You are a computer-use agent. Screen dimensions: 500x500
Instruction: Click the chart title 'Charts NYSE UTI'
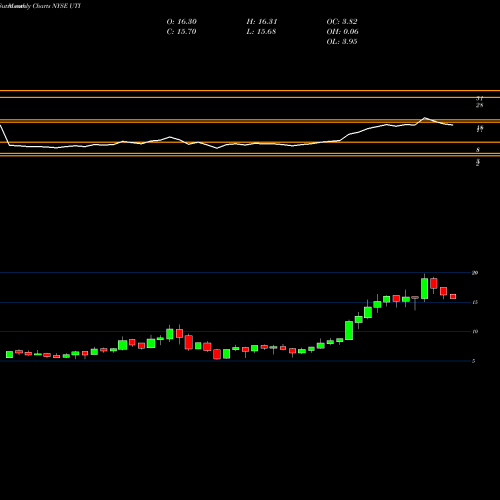[57, 6]
